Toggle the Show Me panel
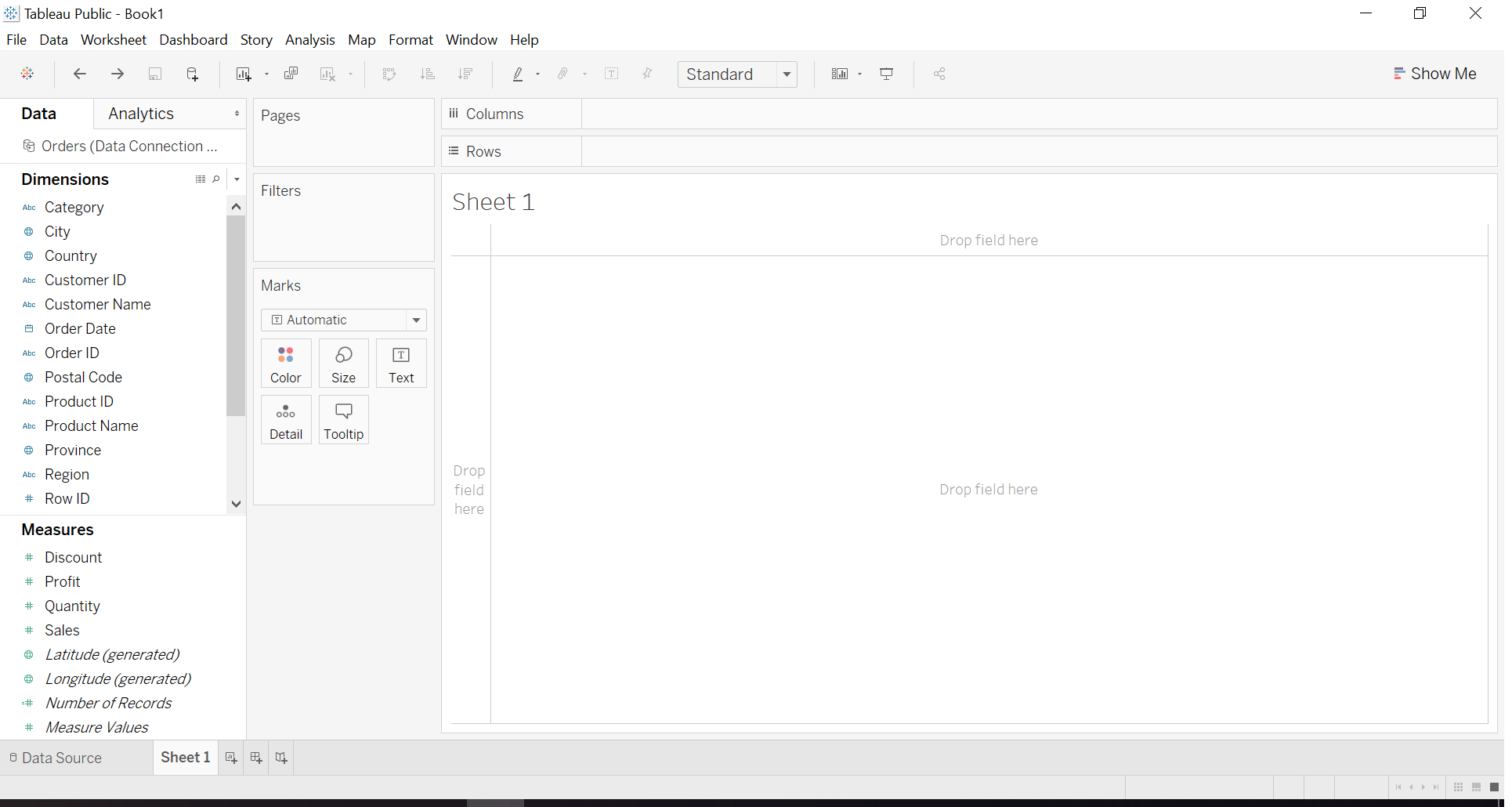 pyautogui.click(x=1436, y=74)
